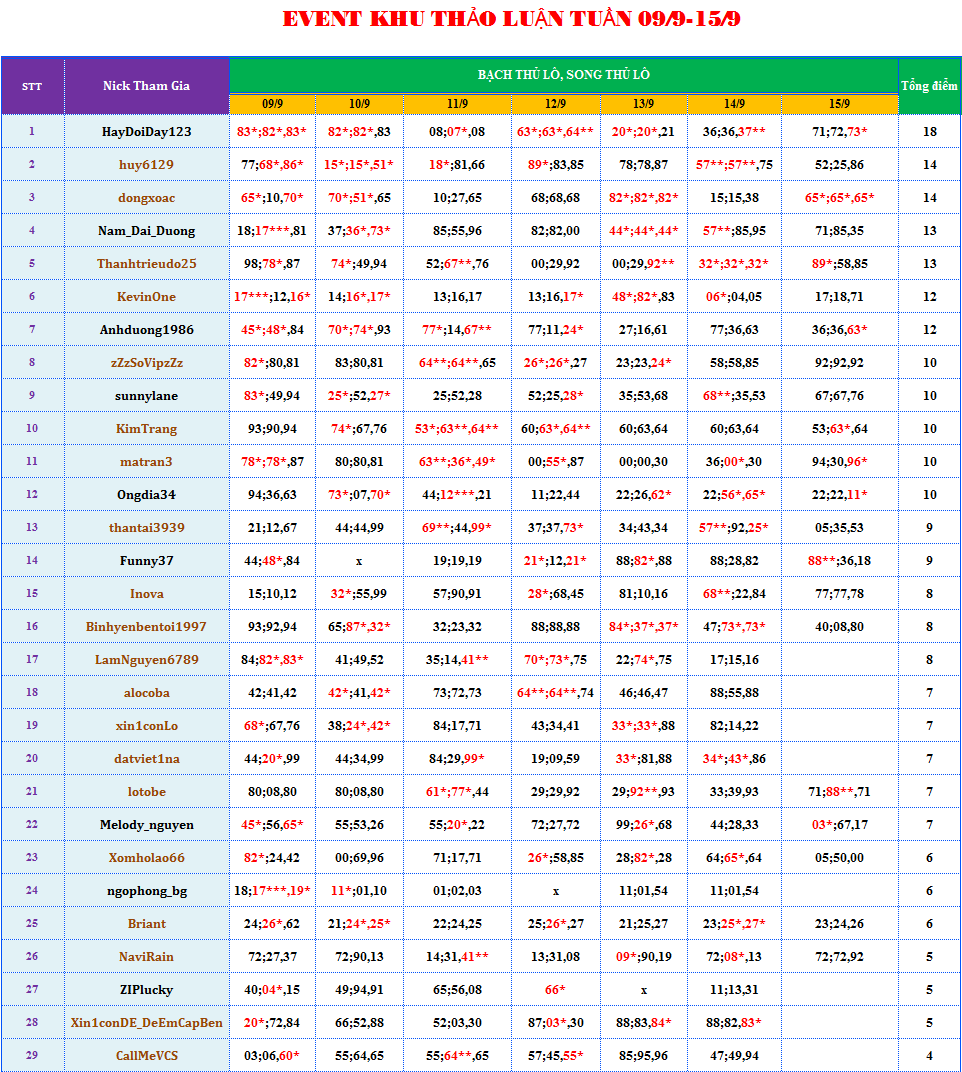This screenshot has width=962, height=1072.
Task: Click the 09/9 date column header
Action: click(272, 104)
